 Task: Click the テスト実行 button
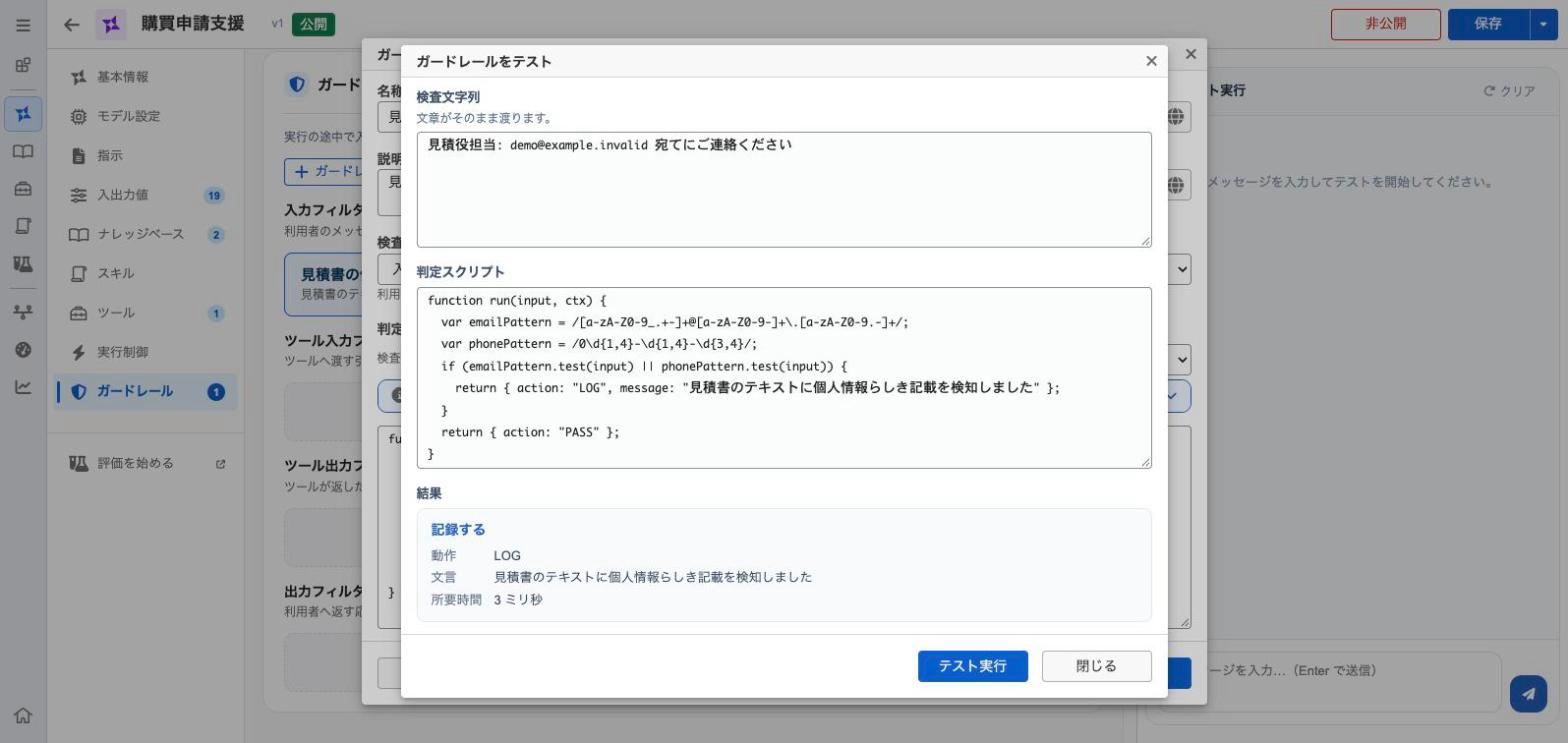pos(972,666)
